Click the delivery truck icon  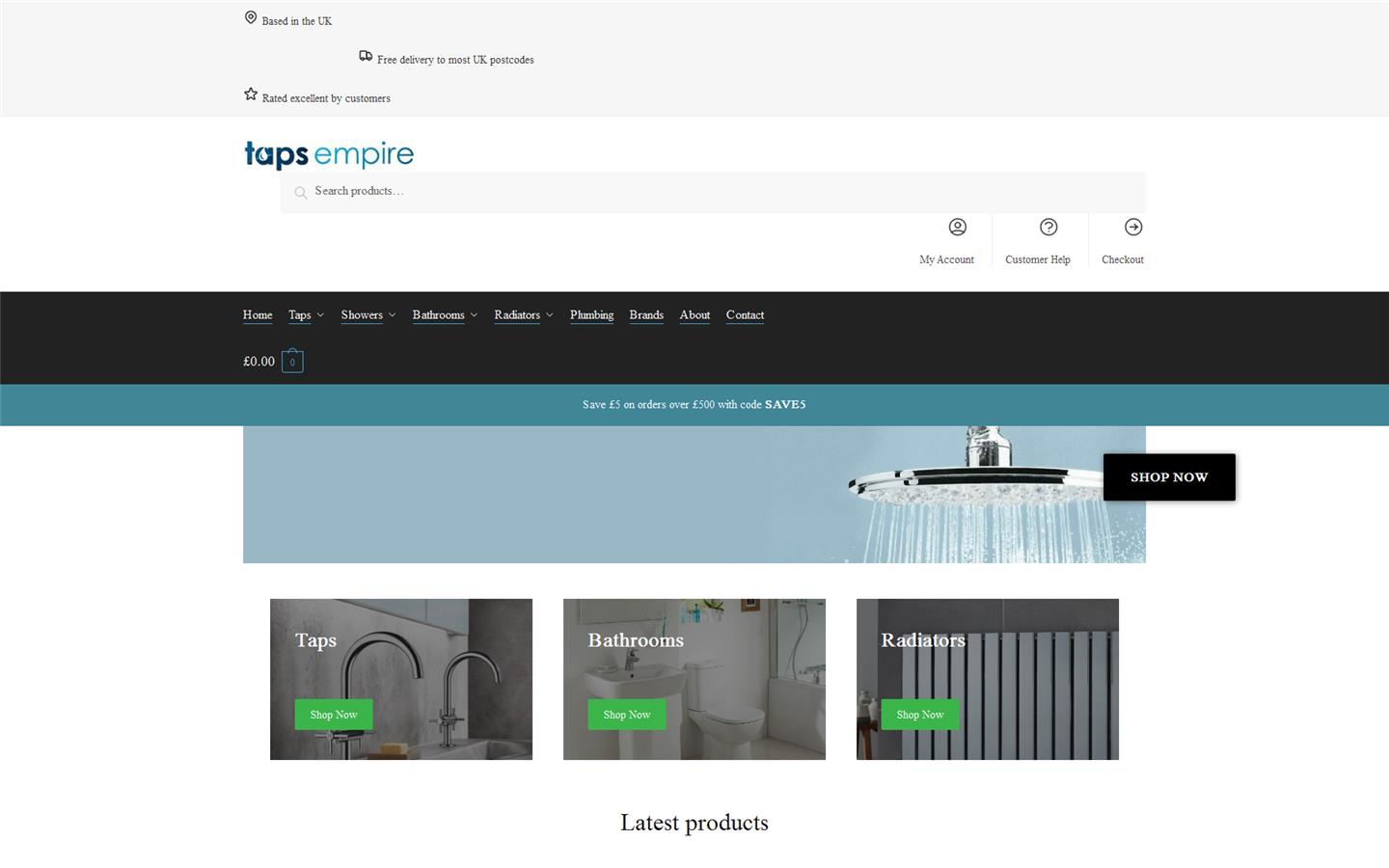366,57
